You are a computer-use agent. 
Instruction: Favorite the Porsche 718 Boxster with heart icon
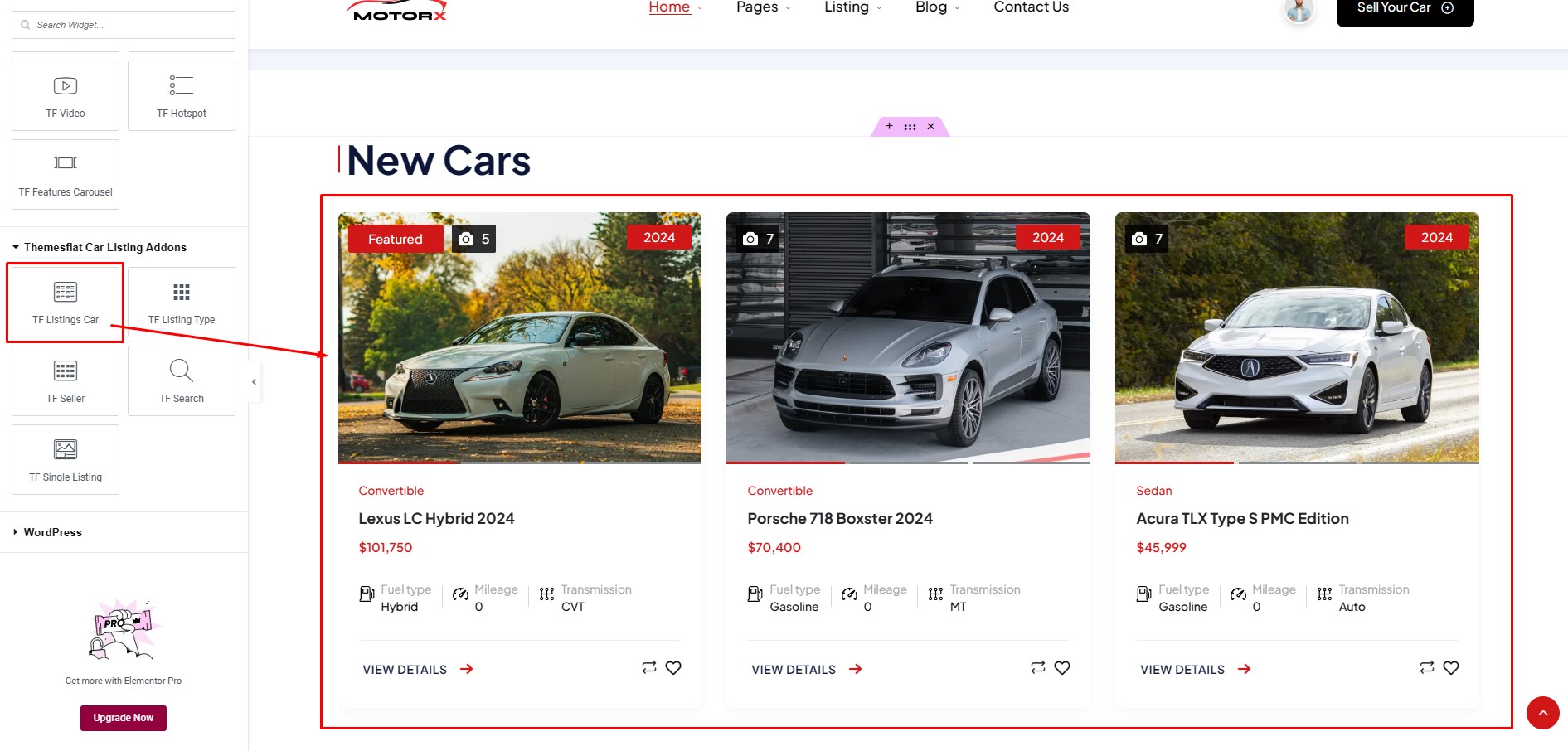pyautogui.click(x=1062, y=667)
